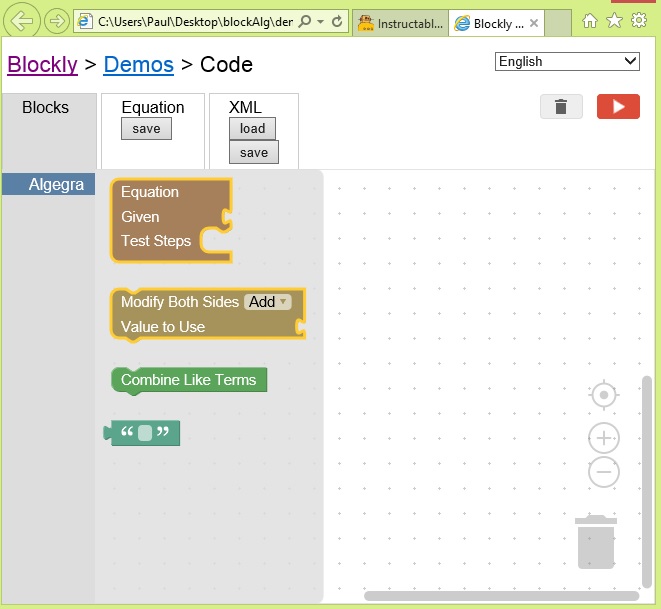Viewport: 661px width, 609px height.
Task: Open Favorites with the star icon
Action: [614, 20]
